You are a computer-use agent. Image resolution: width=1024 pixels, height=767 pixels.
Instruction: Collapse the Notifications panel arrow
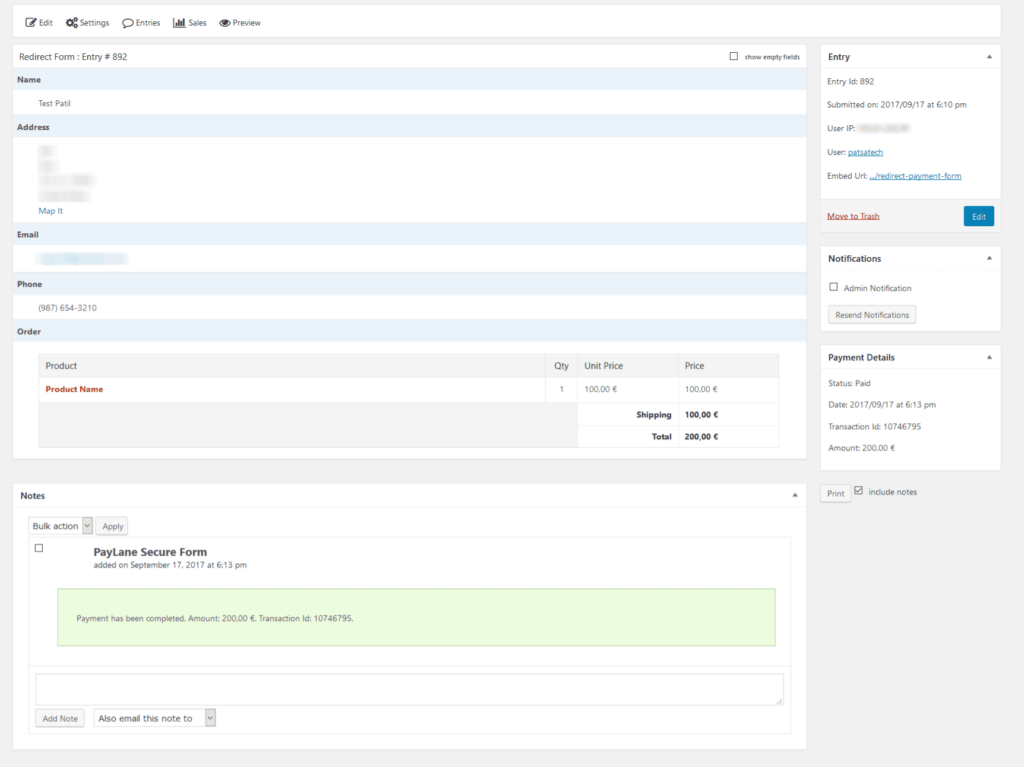coord(989,258)
